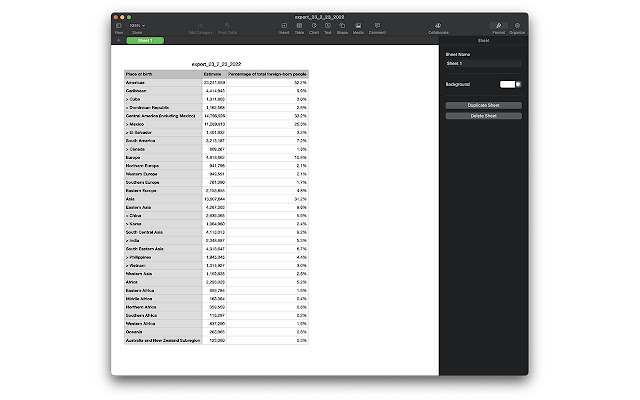Open the View sidebar menu icon
The height and width of the screenshot is (400, 640).
click(119, 25)
